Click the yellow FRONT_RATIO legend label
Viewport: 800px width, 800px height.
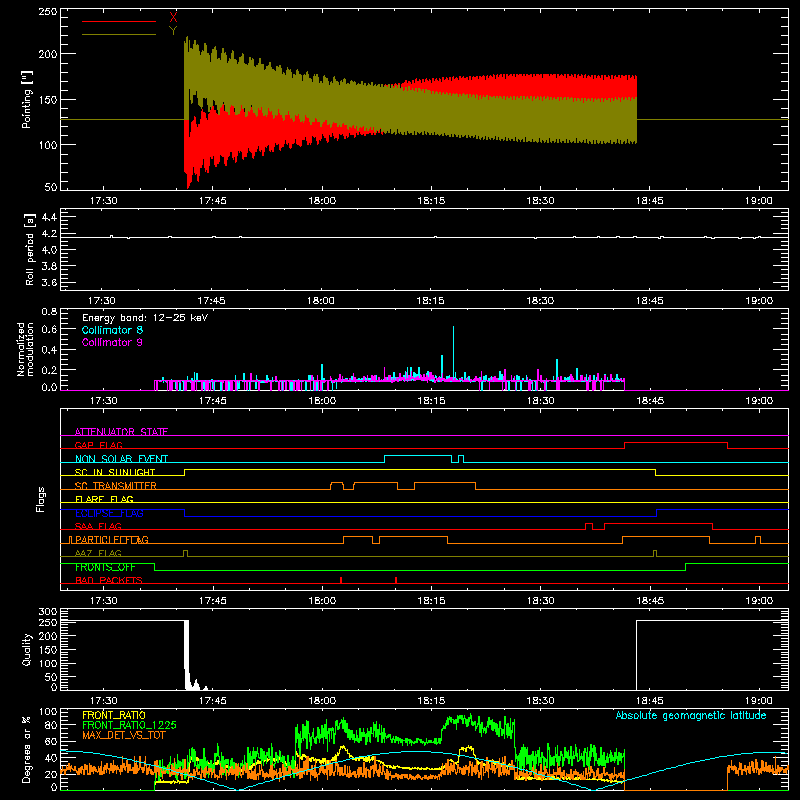[x=114, y=715]
